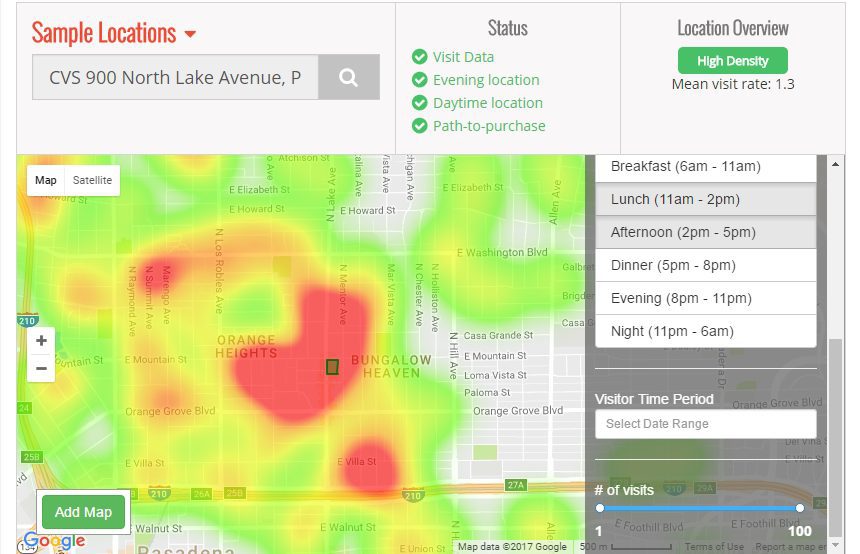Click the Google logo on map
Image resolution: width=860 pixels, height=554 pixels.
[x=54, y=541]
